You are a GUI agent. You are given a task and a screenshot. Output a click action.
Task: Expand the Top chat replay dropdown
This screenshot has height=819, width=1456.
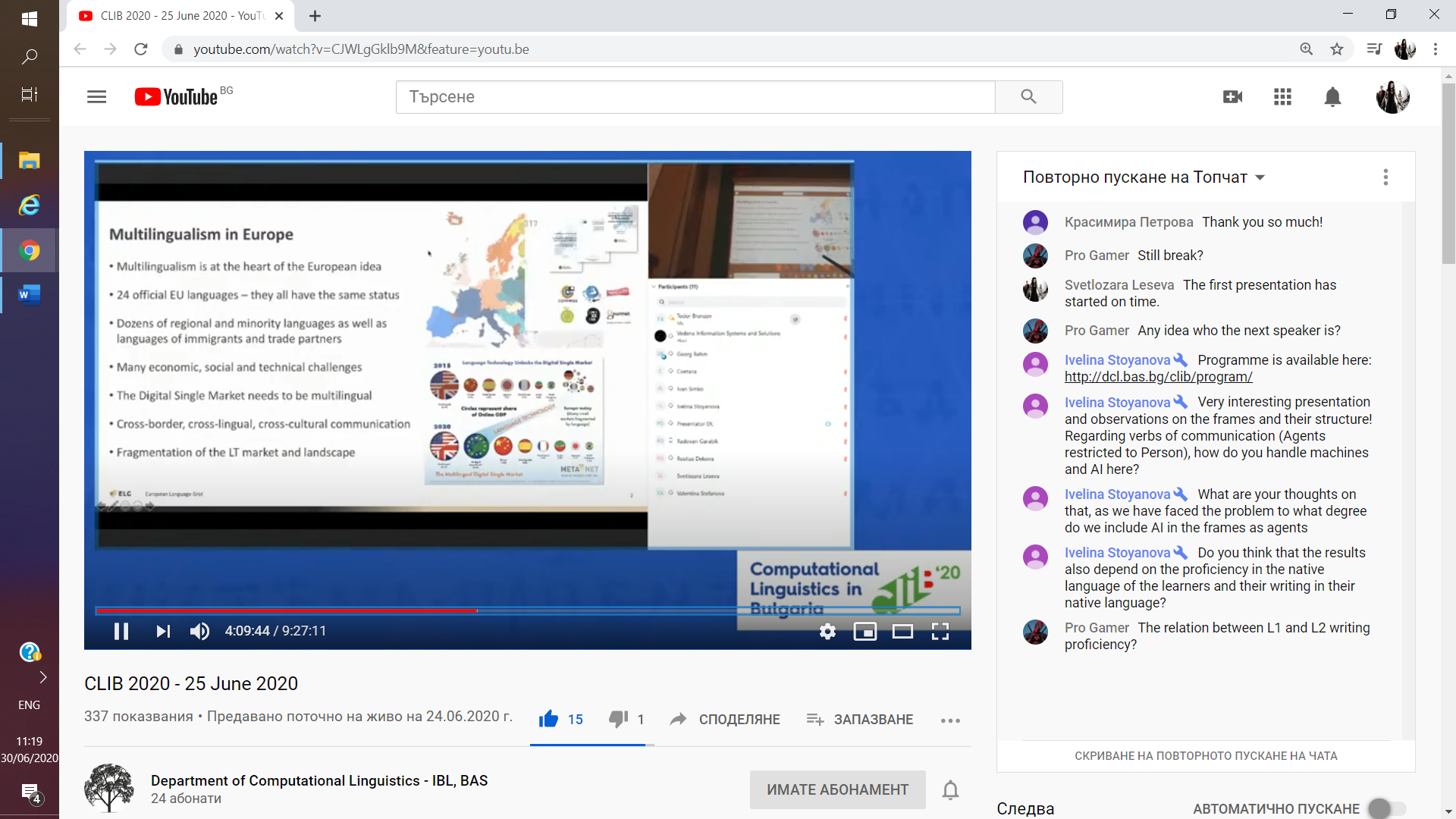(1144, 177)
